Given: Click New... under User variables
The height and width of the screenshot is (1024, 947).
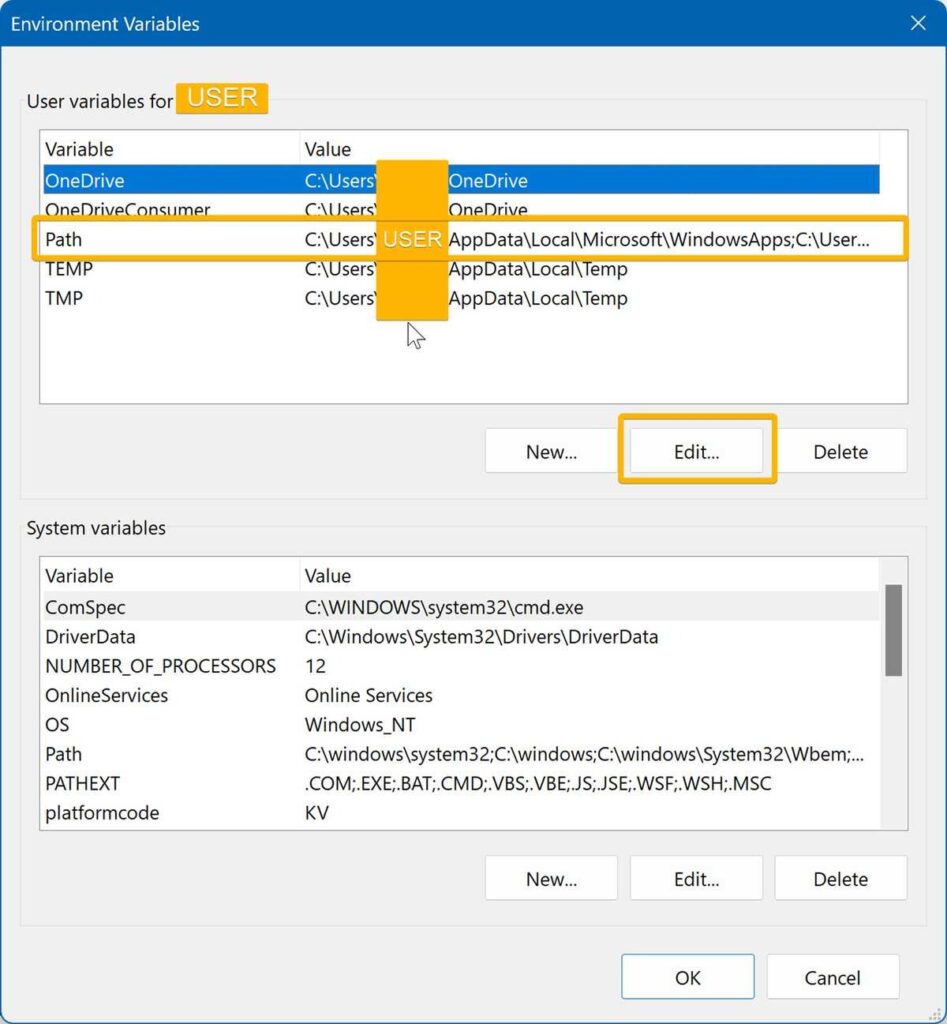Looking at the screenshot, I should 551,451.
